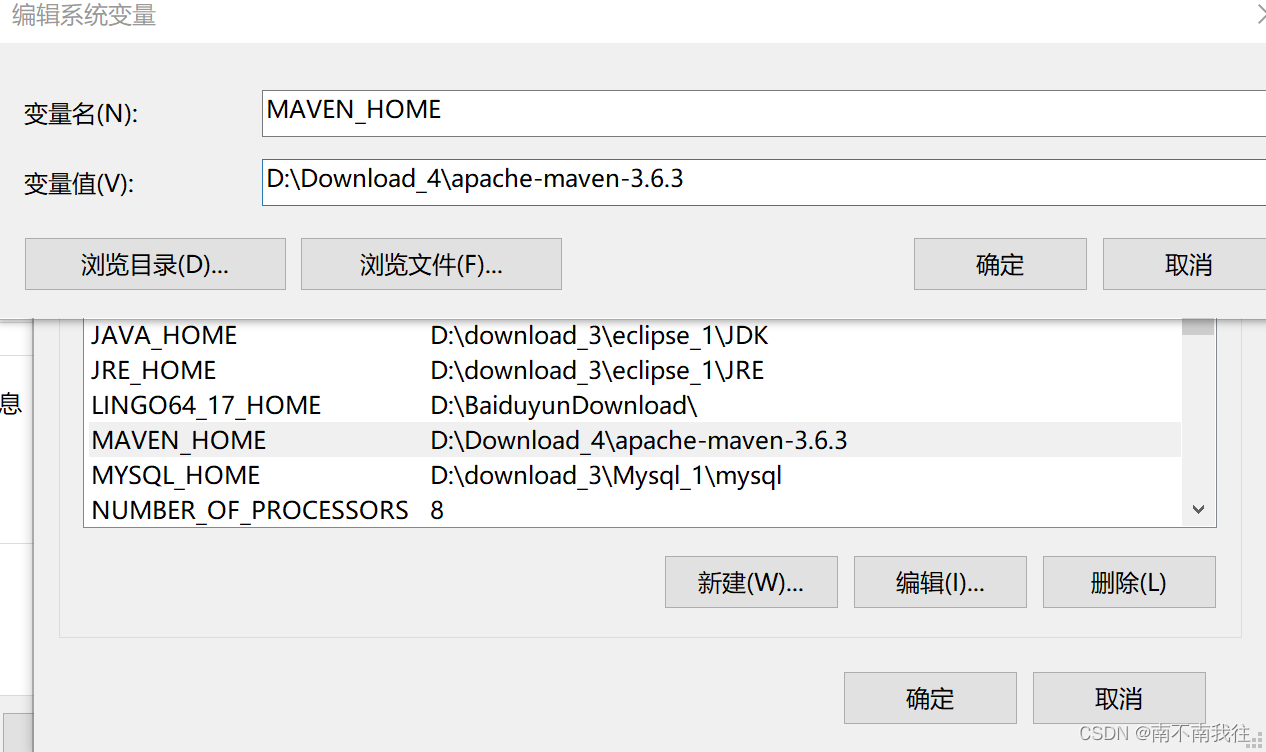Image resolution: width=1266 pixels, height=752 pixels.
Task: Click the 浏览目录(D)... button
Action: point(155,264)
